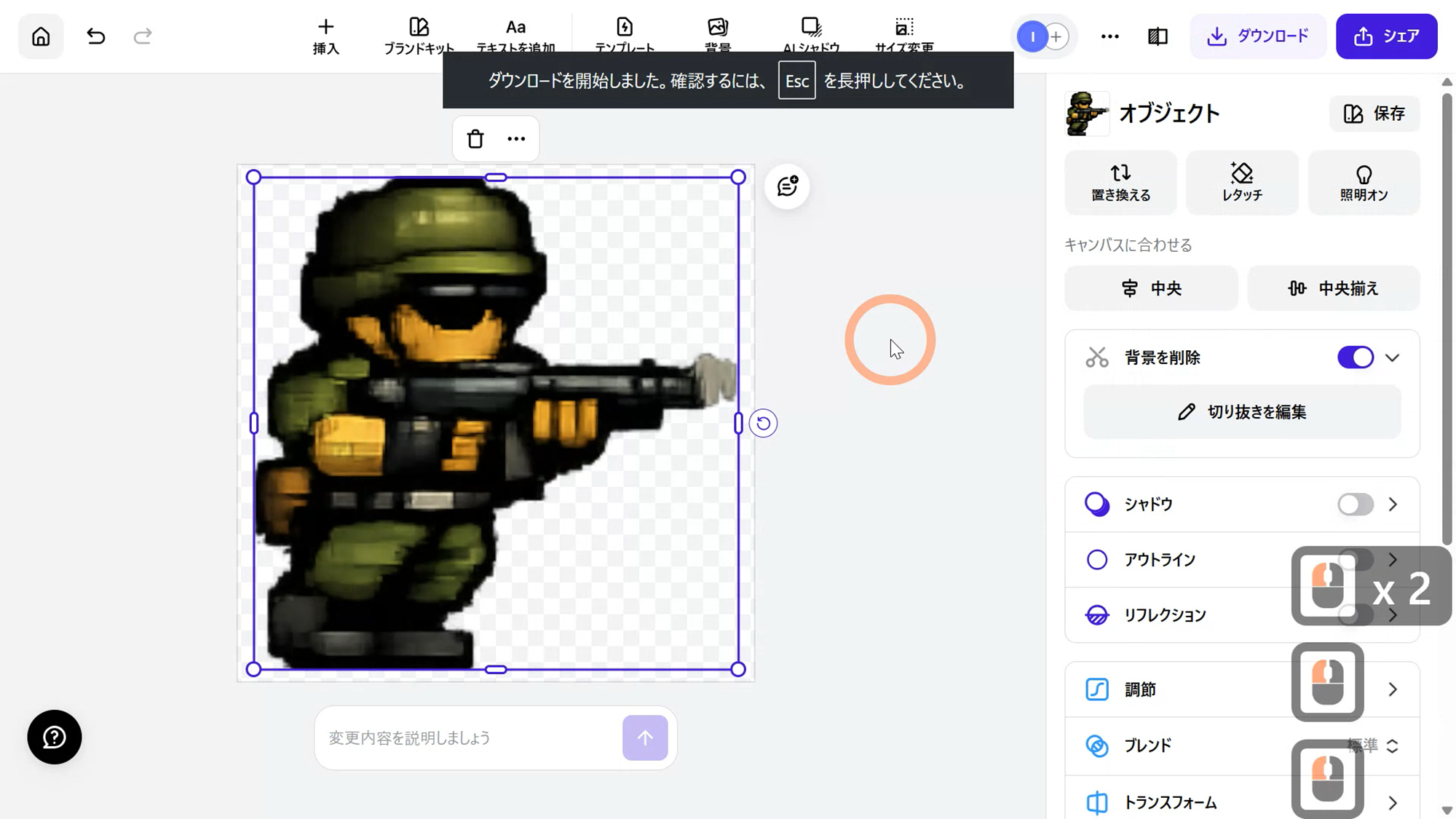1456x819 pixels.
Task: Click the ダウンロード button
Action: pyautogui.click(x=1258, y=36)
